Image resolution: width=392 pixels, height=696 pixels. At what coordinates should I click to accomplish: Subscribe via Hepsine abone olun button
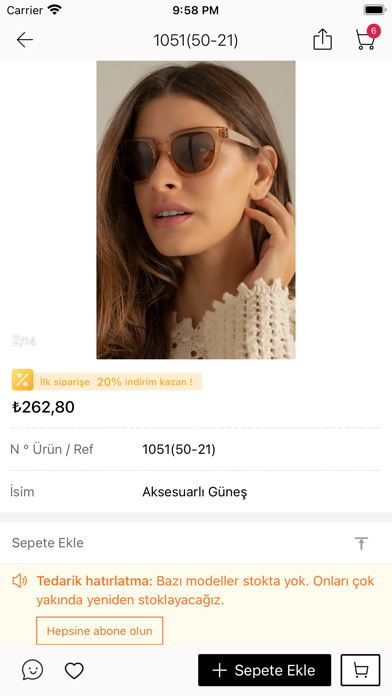coord(99,631)
